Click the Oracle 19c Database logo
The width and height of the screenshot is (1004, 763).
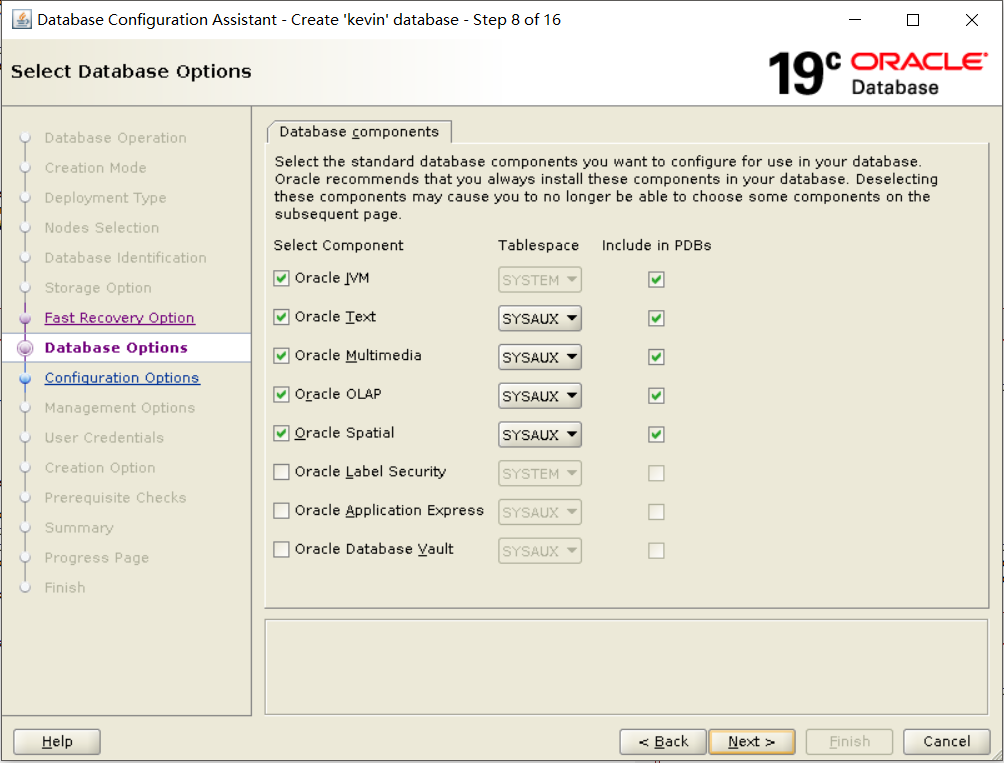(x=877, y=73)
